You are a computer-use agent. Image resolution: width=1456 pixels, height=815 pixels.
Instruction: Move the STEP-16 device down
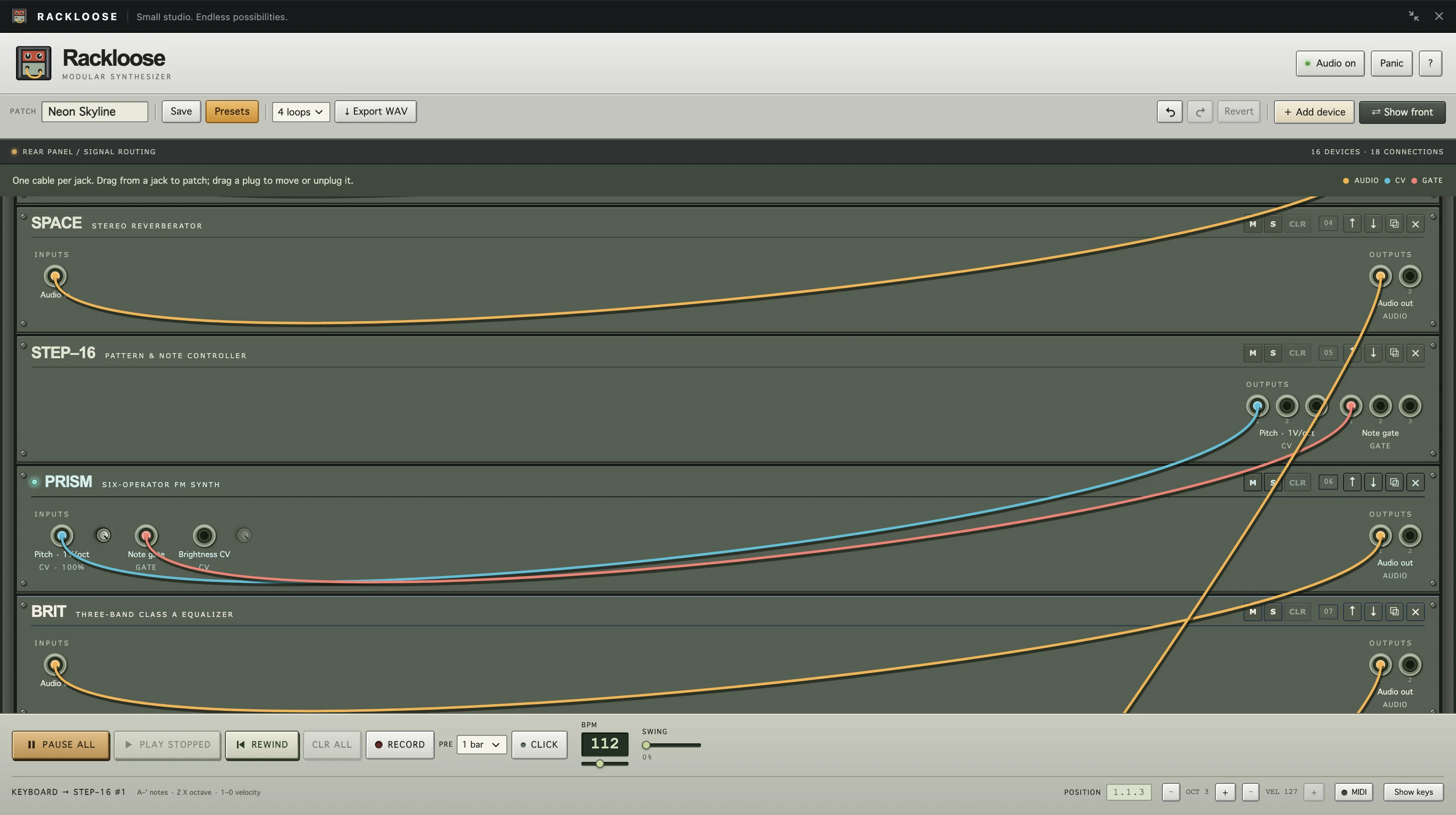click(x=1373, y=353)
